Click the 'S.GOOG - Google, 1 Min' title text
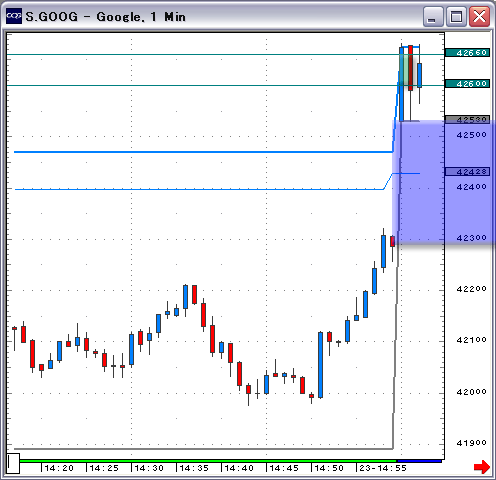This screenshot has width=496, height=480. [x=105, y=17]
